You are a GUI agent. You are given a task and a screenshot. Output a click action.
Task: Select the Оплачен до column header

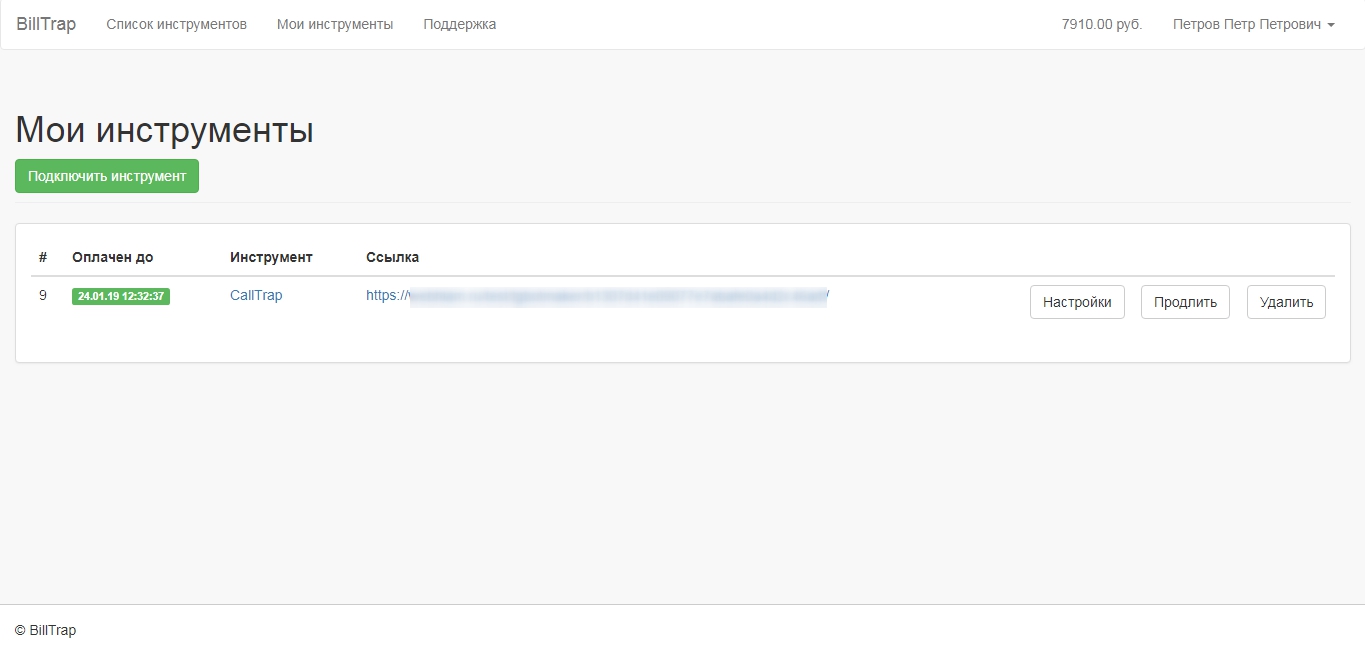tap(113, 257)
